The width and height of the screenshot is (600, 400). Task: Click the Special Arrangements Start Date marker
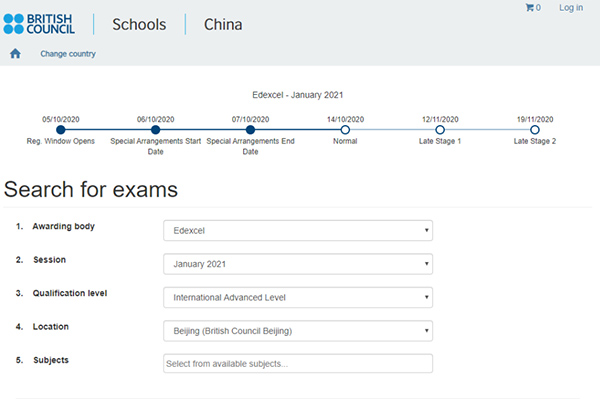tap(155, 130)
